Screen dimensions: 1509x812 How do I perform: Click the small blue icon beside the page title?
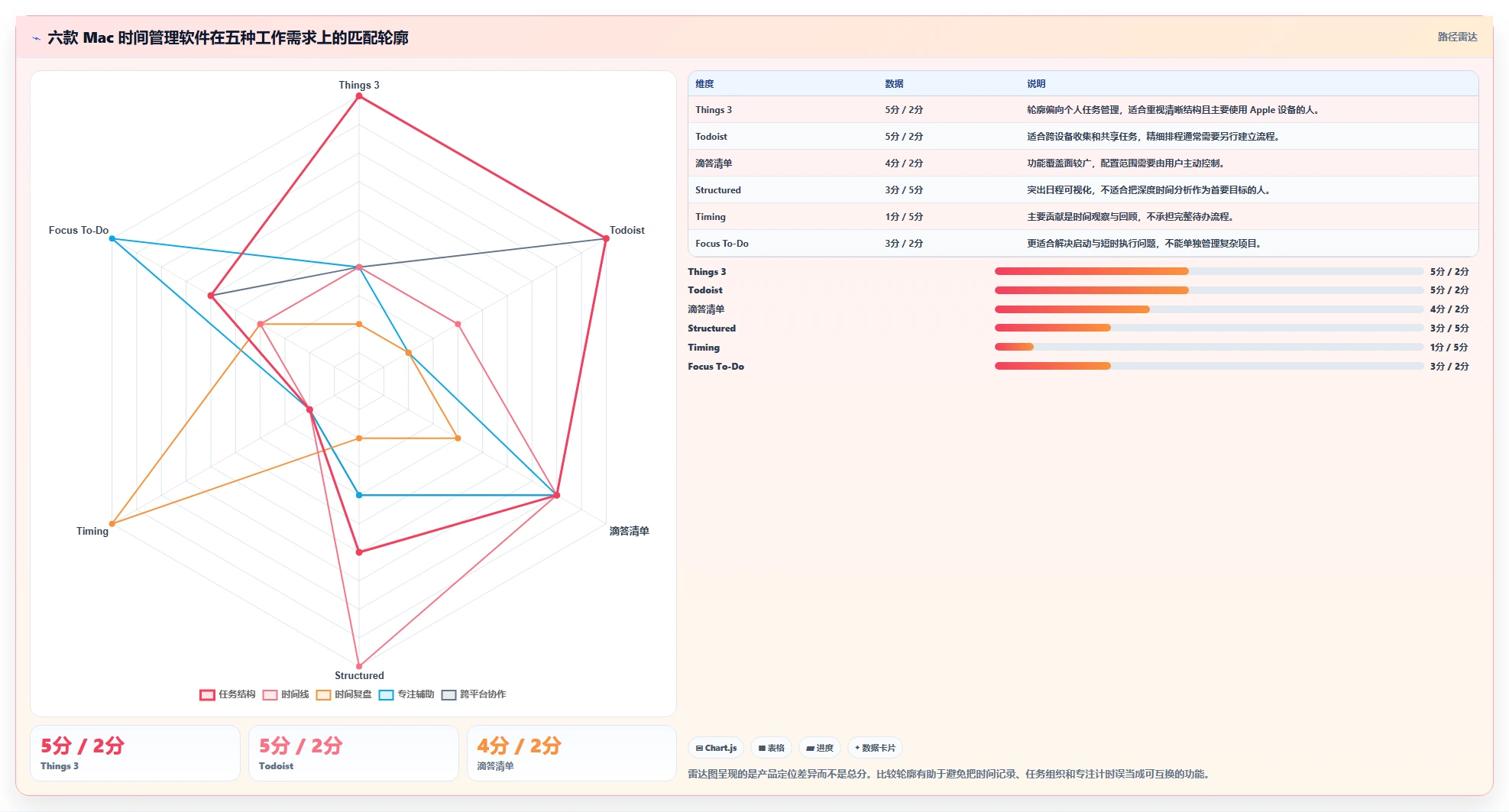pos(36,38)
